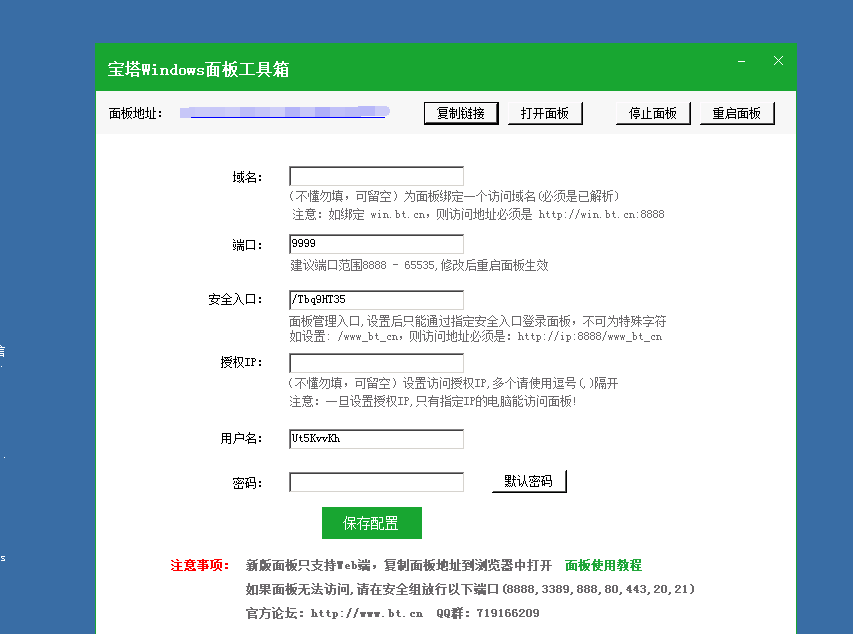Select the 安全入口 field /Tbq9HT35
Viewport: 853px width, 634px height.
pyautogui.click(x=376, y=300)
